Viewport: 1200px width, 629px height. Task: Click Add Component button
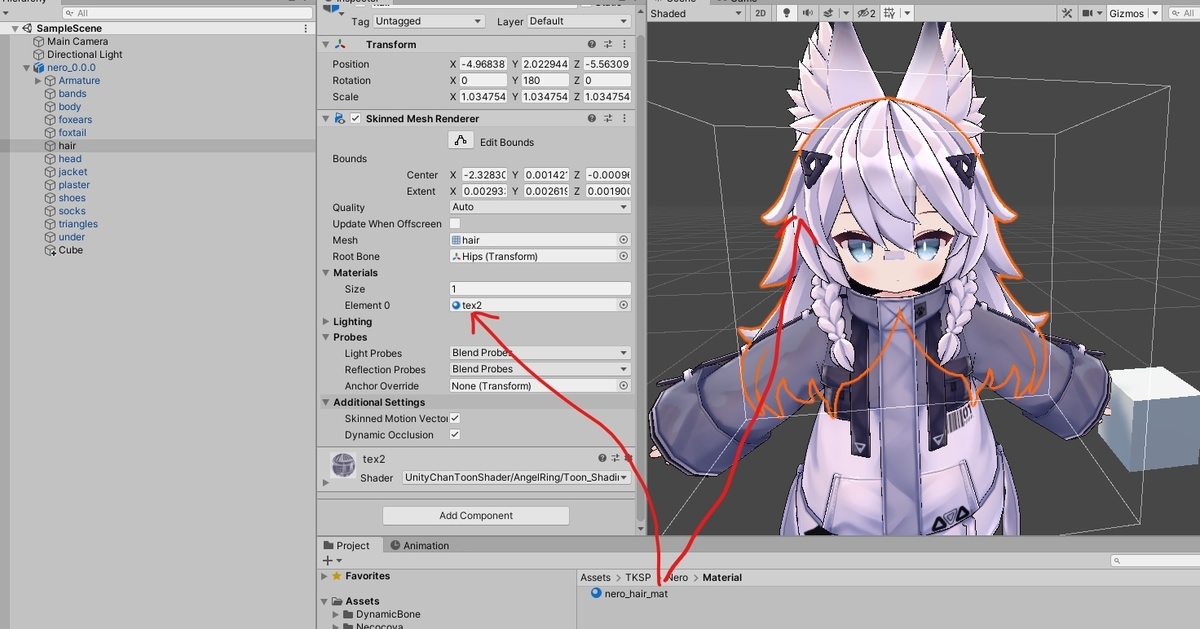click(x=476, y=516)
